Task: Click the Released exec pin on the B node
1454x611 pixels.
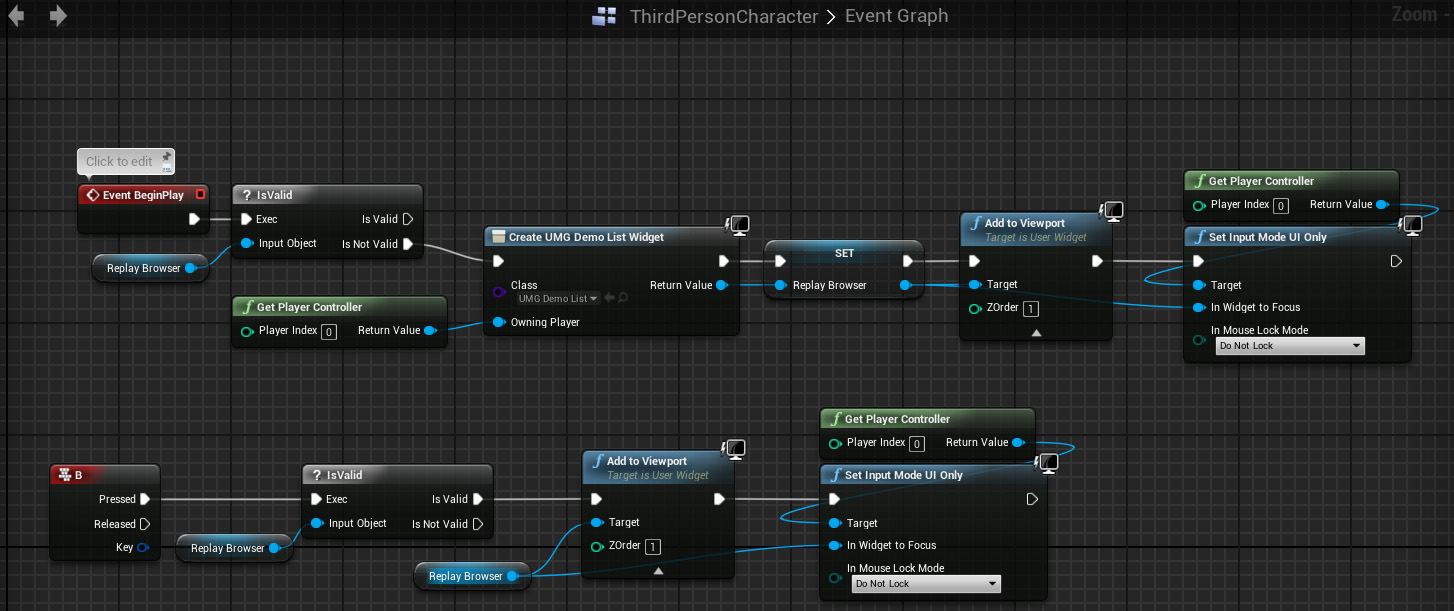Action: click(x=145, y=524)
